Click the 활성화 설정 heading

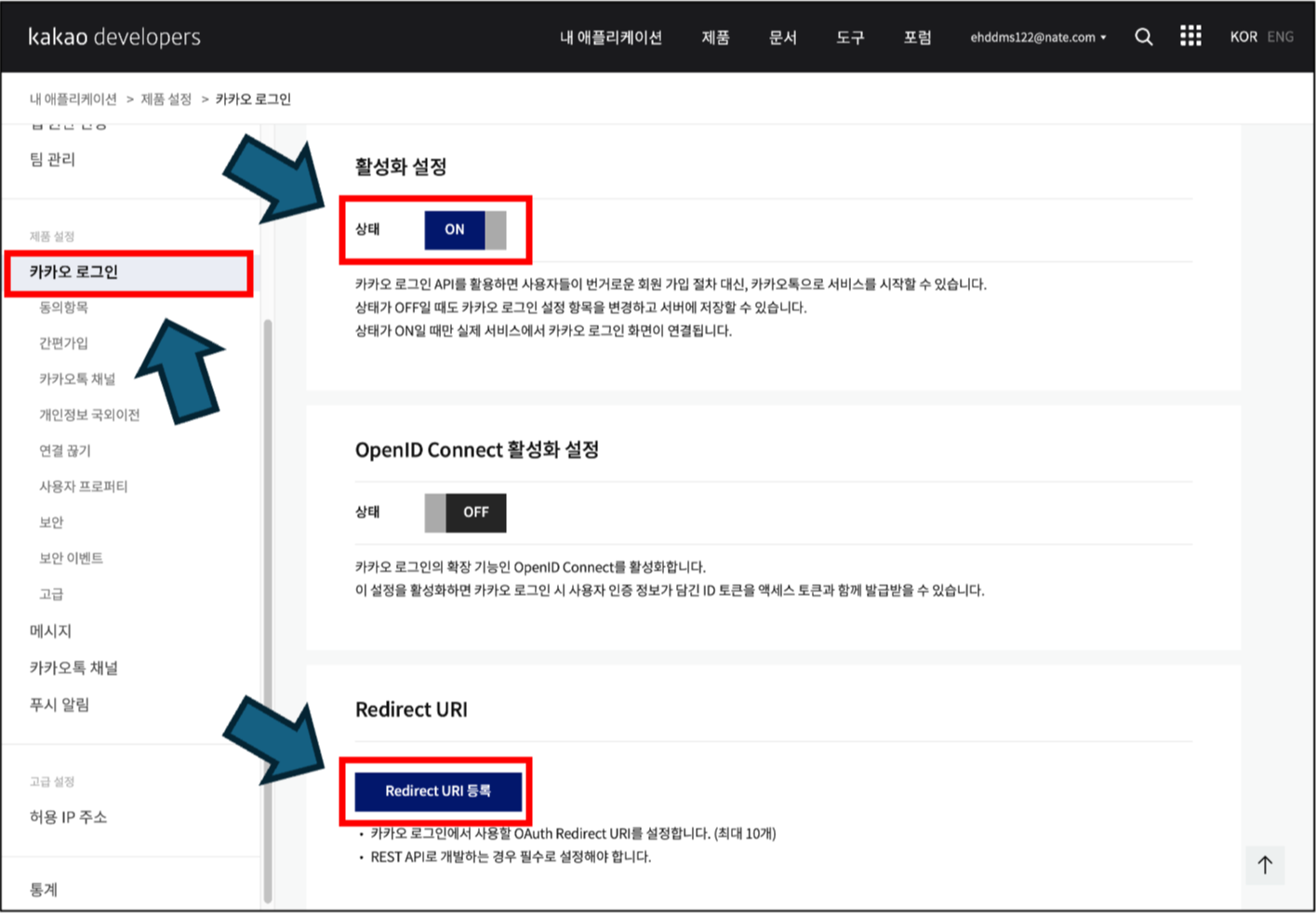pos(401,167)
